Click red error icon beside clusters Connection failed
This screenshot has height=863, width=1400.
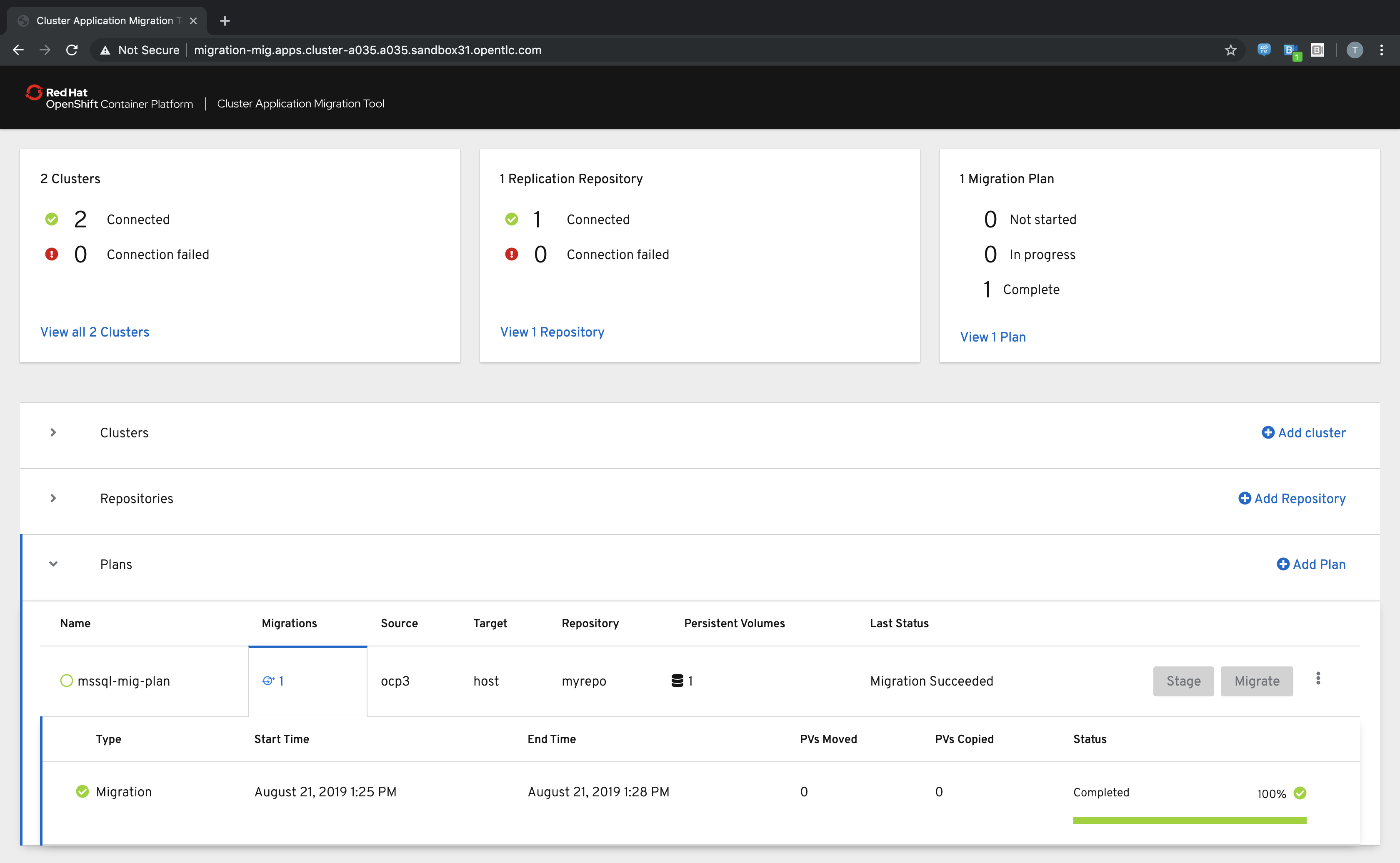point(51,254)
